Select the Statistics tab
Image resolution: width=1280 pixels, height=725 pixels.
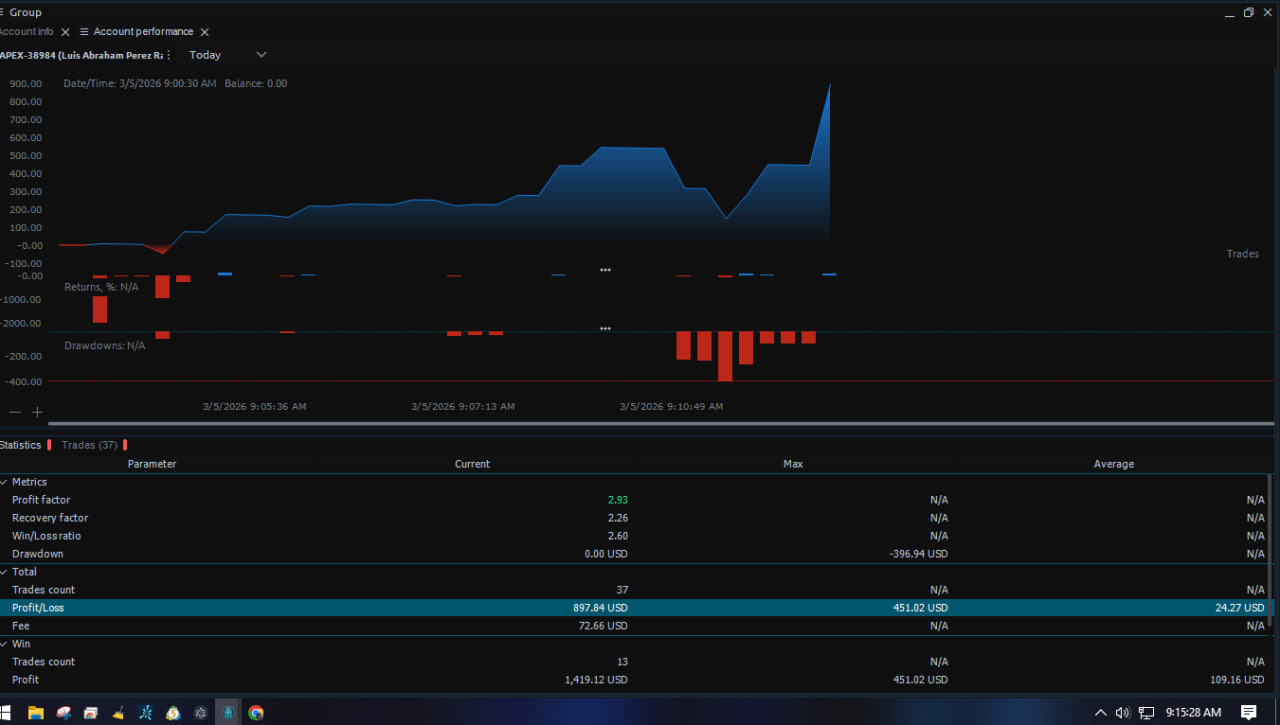[x=21, y=445]
